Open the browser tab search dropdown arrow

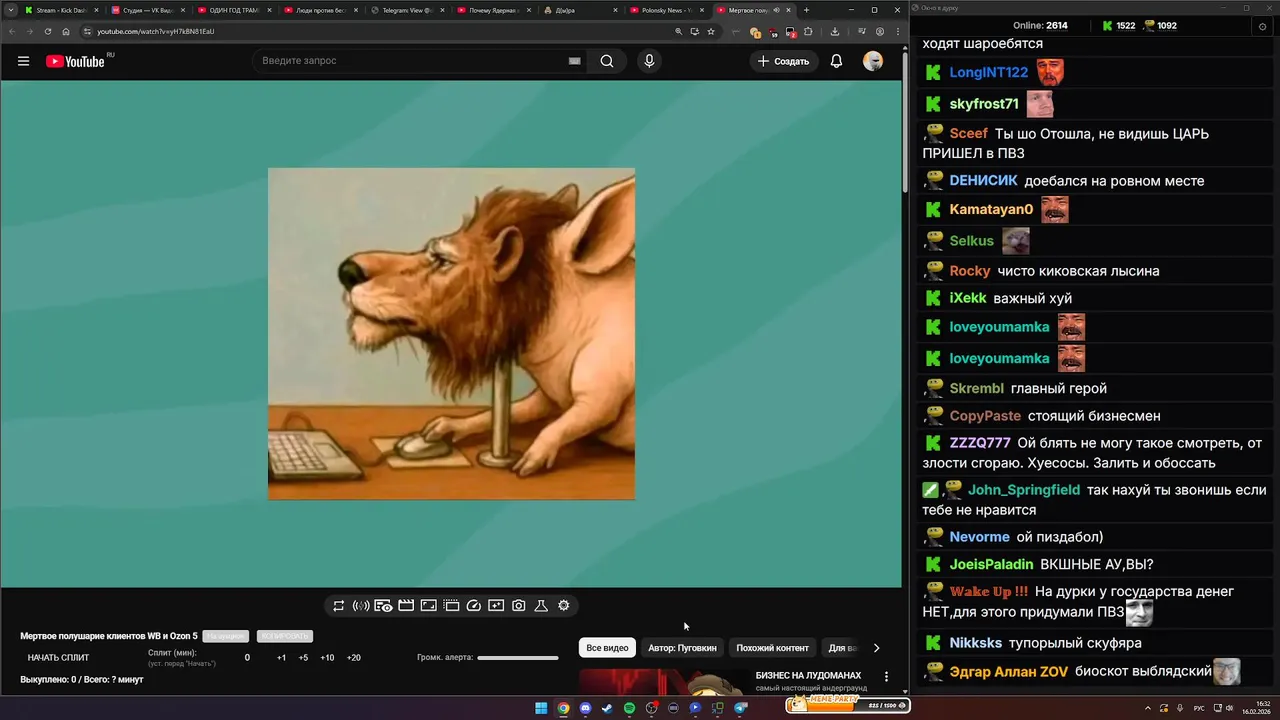click(10, 10)
